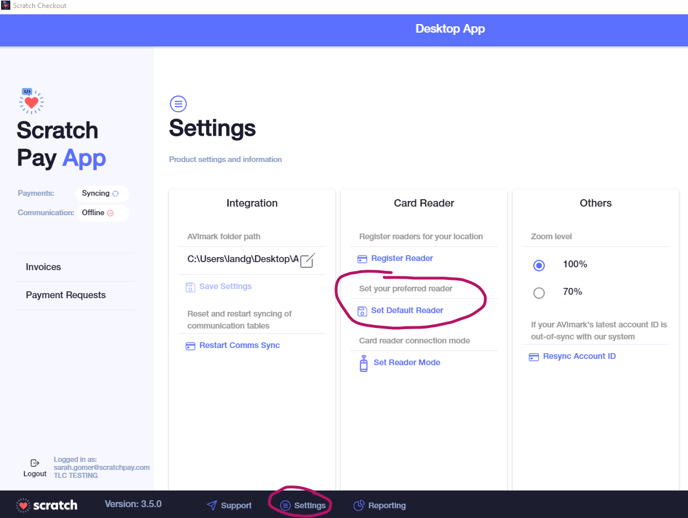The height and width of the screenshot is (518, 688).
Task: Click the Version: 3.5.0 text
Action: [x=133, y=504]
